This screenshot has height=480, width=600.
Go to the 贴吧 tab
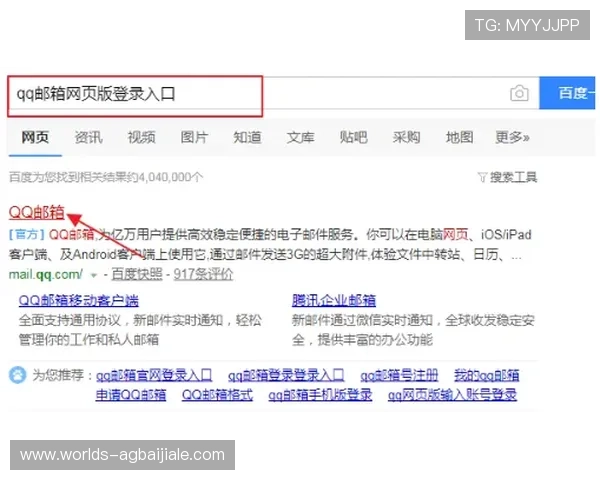click(x=354, y=137)
